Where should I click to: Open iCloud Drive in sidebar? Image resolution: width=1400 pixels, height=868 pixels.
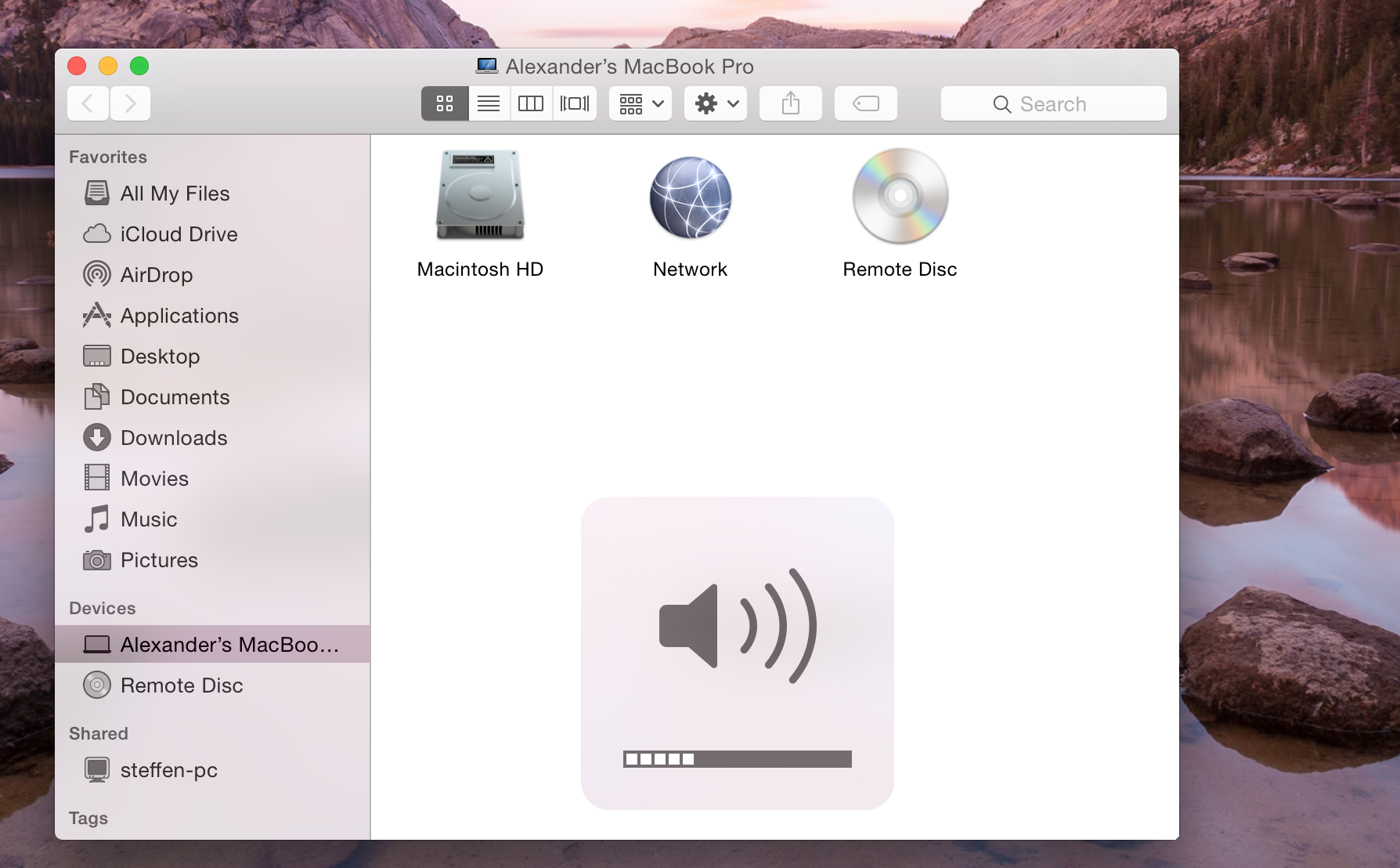pyautogui.click(x=212, y=234)
